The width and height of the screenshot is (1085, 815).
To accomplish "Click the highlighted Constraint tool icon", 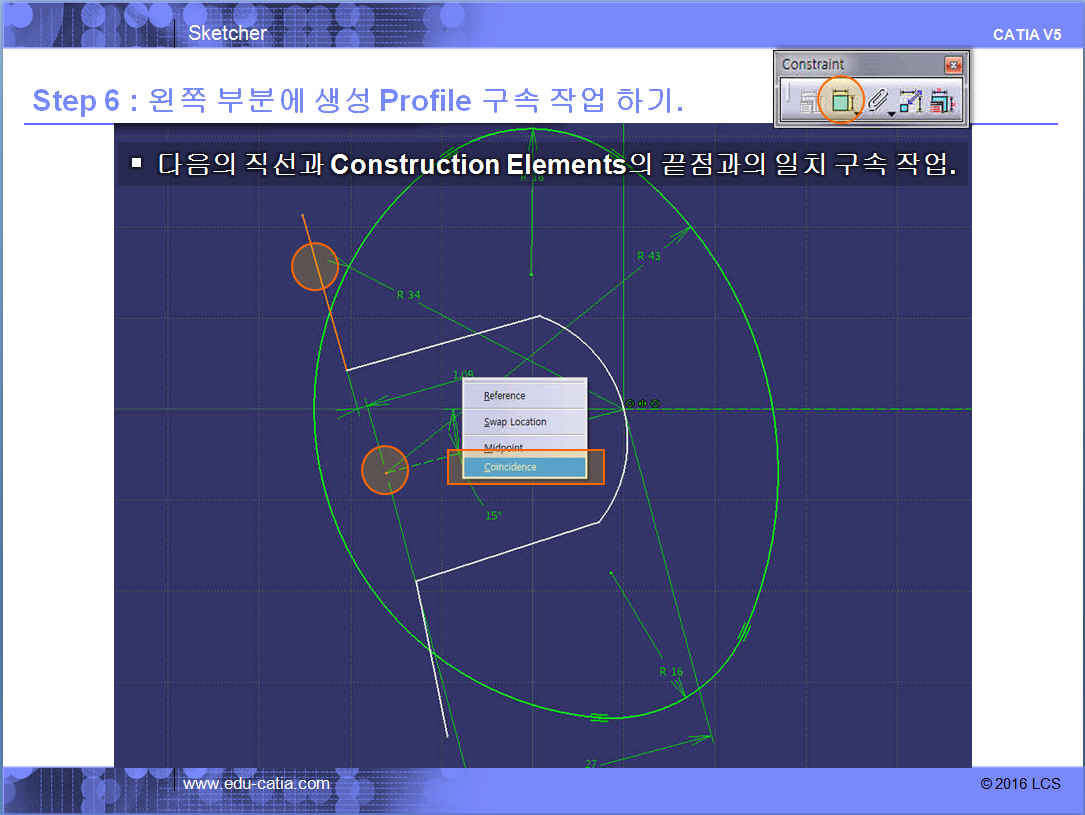I will [840, 100].
